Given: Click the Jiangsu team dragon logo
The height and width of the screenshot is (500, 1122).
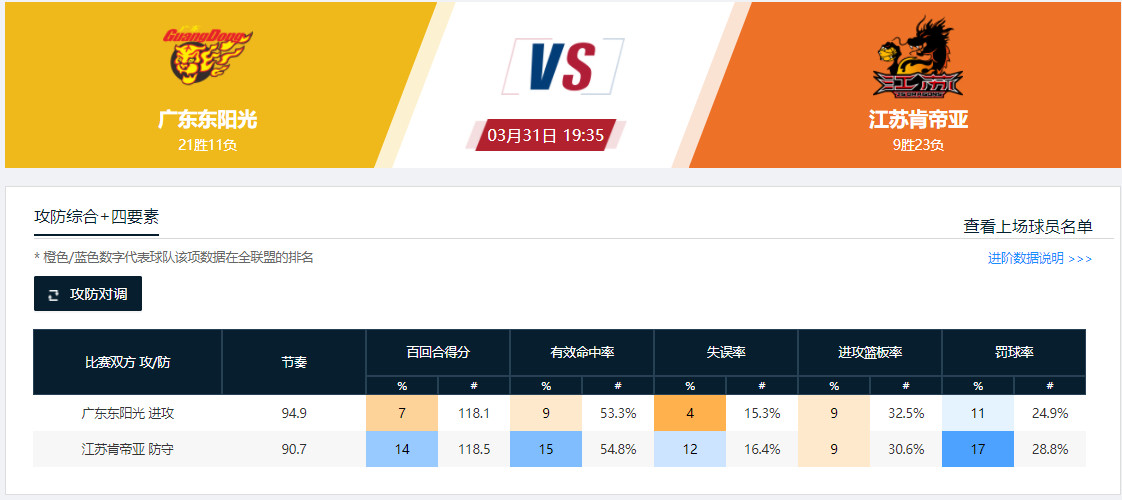Looking at the screenshot, I should pyautogui.click(x=917, y=58).
